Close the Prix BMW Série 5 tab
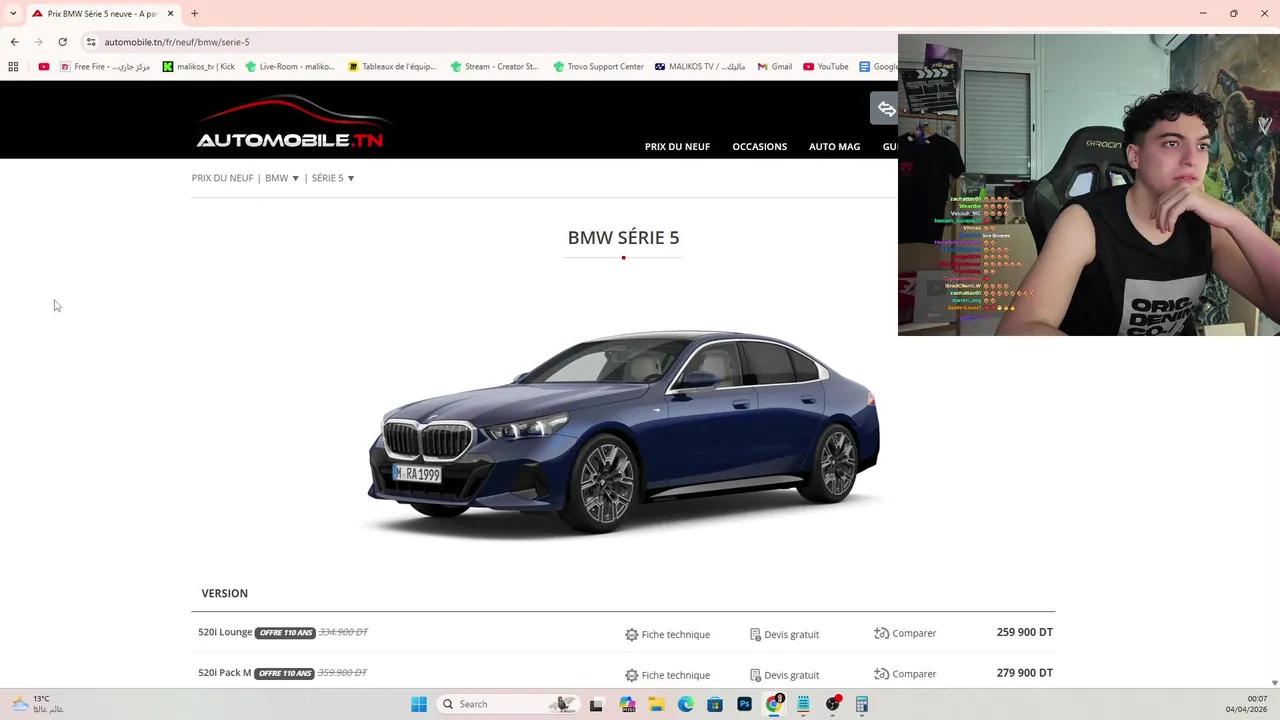Image resolution: width=1280 pixels, height=720 pixels. coord(171,14)
